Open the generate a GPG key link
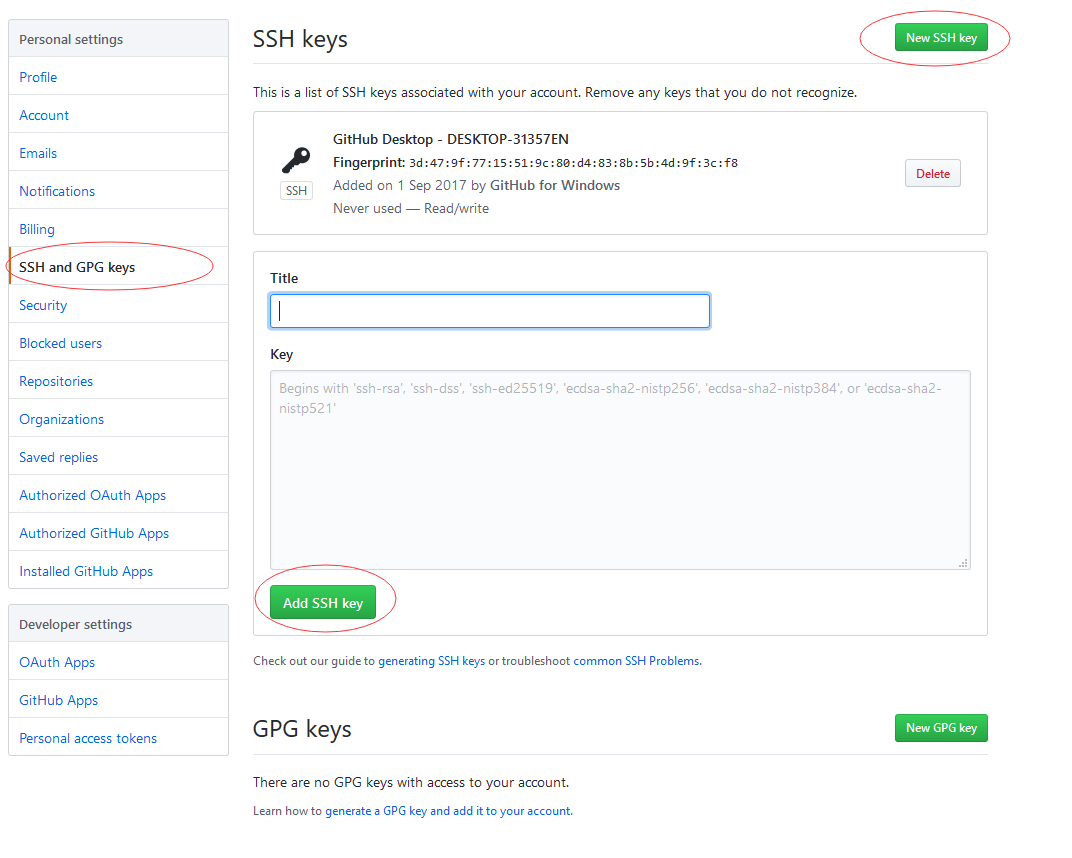The image size is (1072, 858). point(448,811)
